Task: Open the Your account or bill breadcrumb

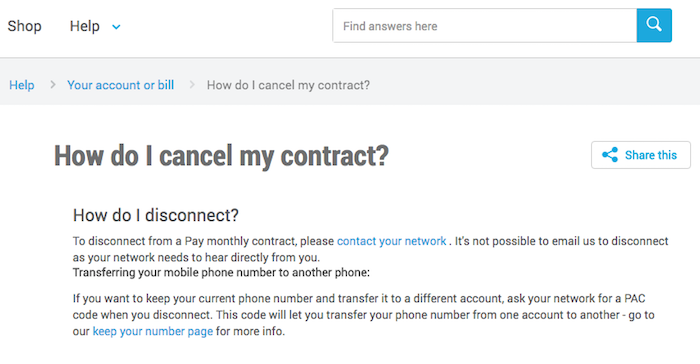Action: 121,85
